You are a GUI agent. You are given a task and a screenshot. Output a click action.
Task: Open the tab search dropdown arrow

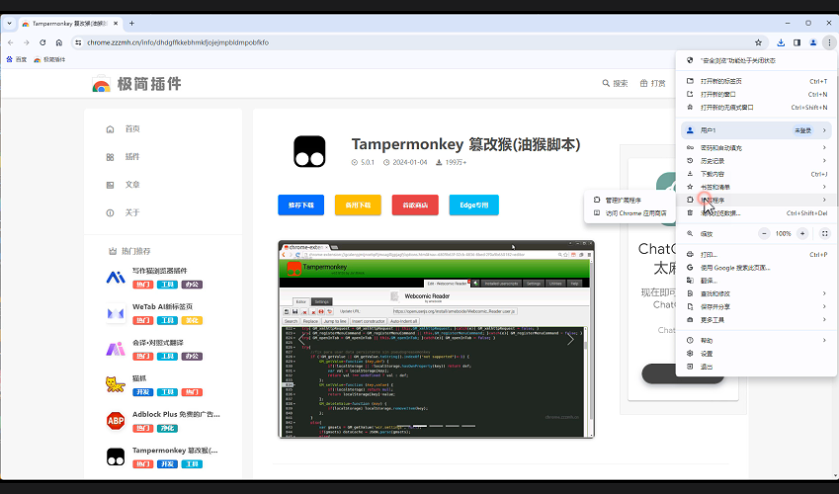pyautogui.click(x=9, y=24)
